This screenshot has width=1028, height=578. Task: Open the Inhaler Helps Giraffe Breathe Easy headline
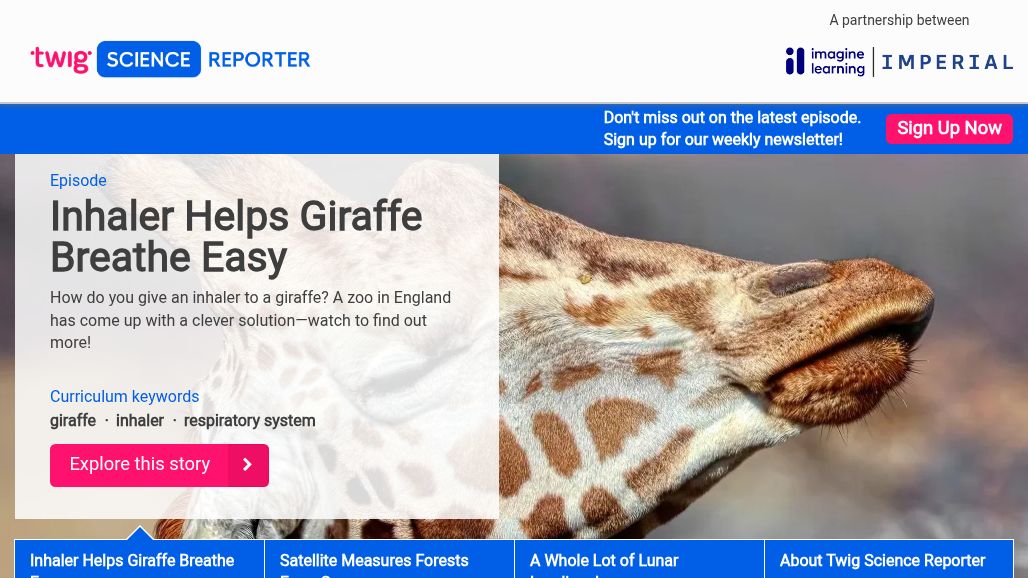(x=236, y=237)
